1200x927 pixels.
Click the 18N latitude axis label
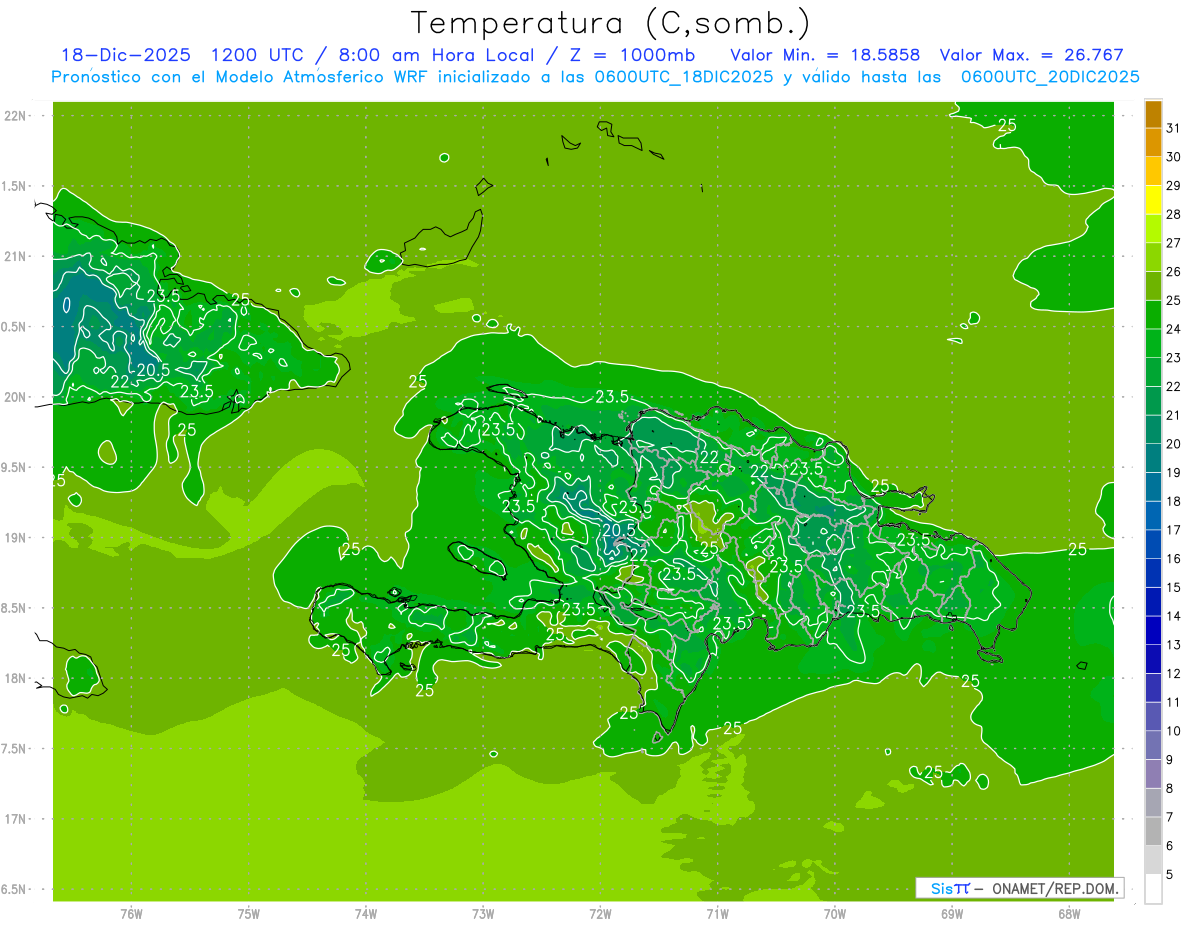coord(17,678)
